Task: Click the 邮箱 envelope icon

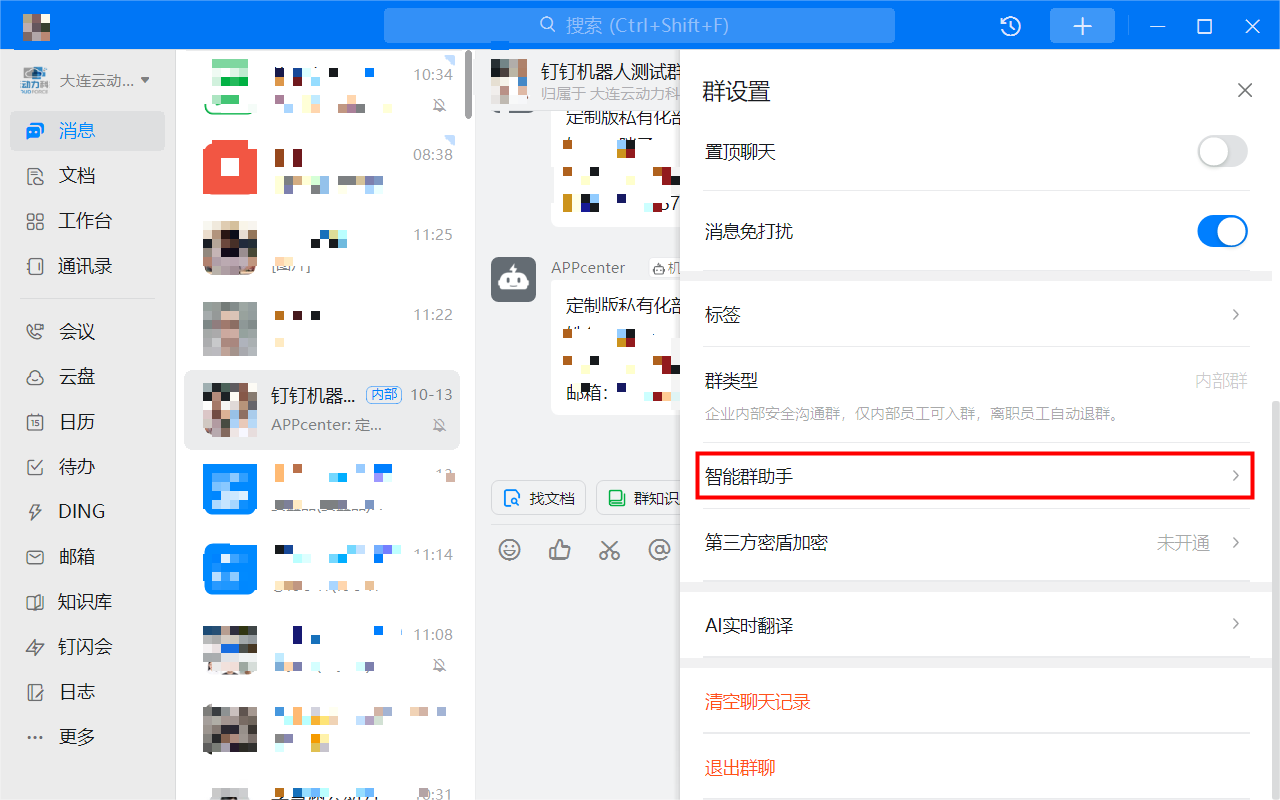Action: (x=35, y=557)
